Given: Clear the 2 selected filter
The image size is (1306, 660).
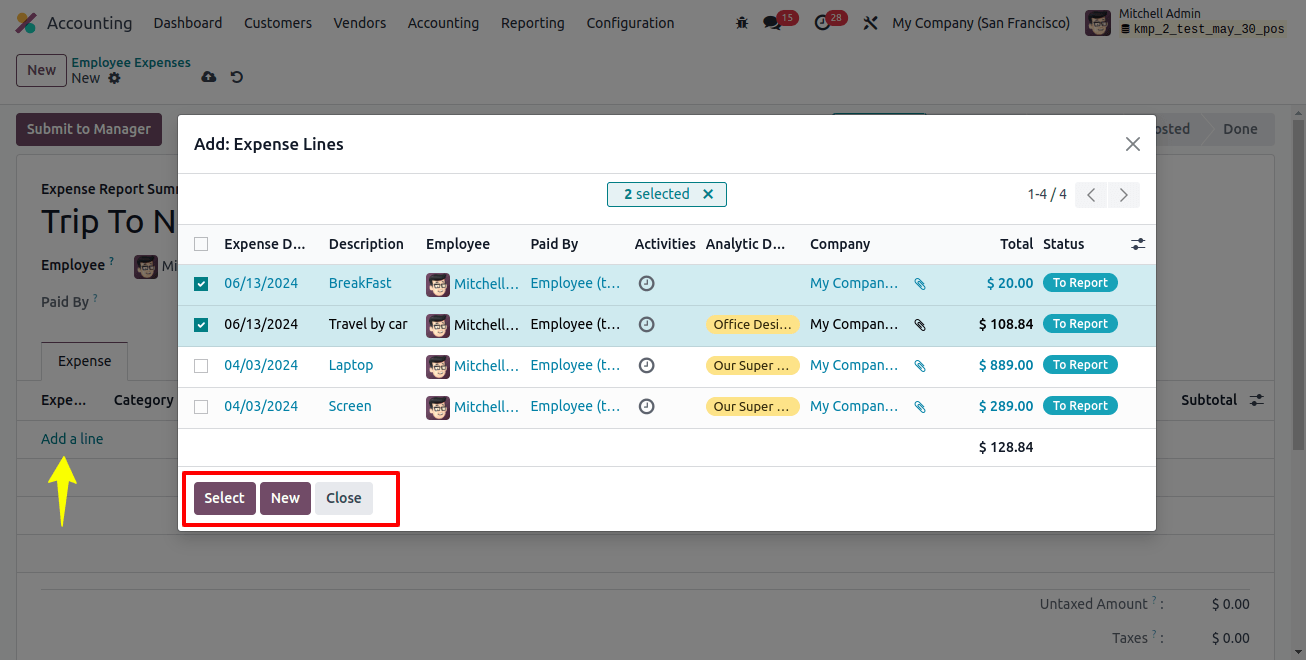Looking at the screenshot, I should pyautogui.click(x=708, y=194).
